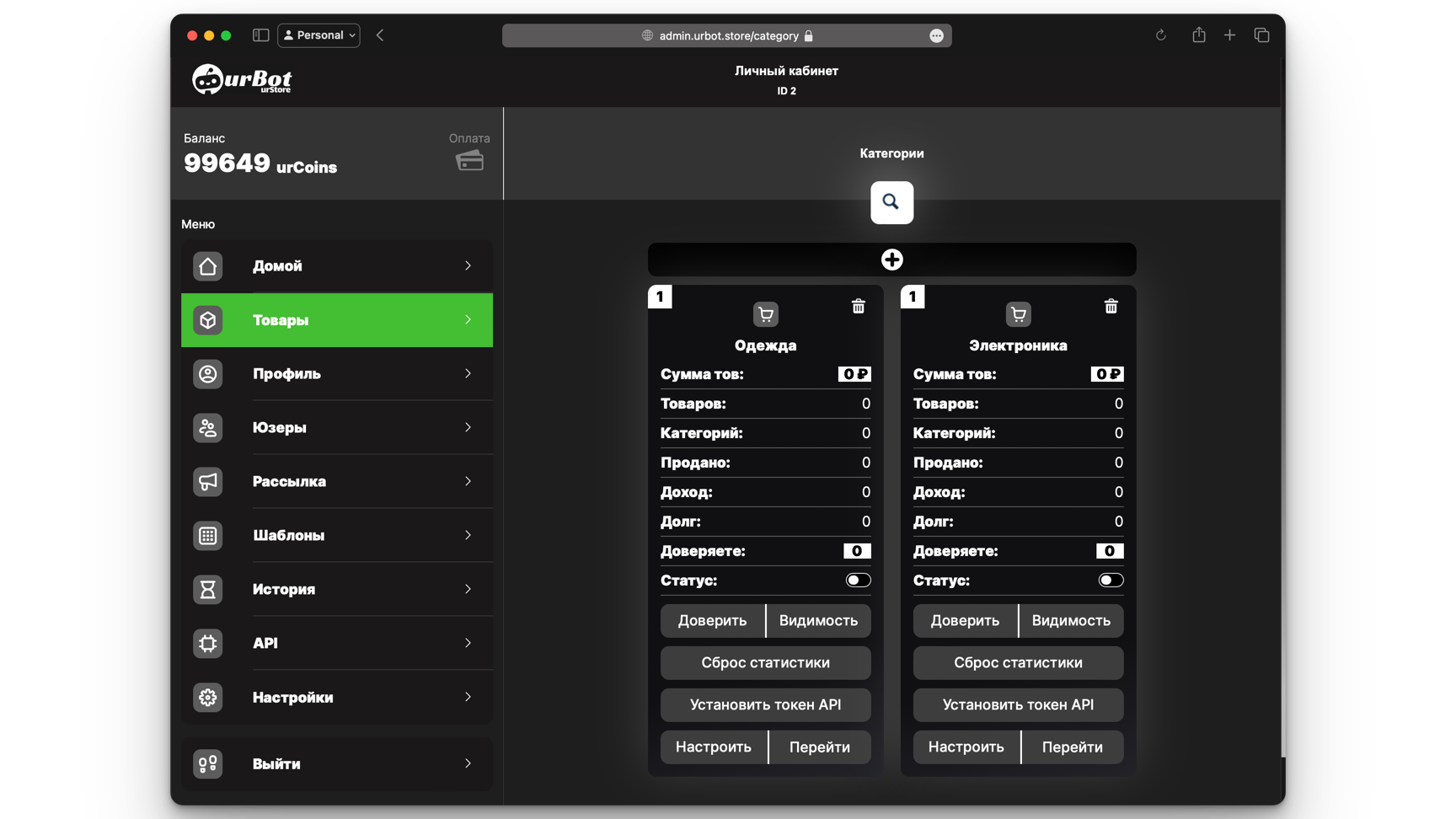The image size is (1456, 819).
Task: Enable Статус for Электроника category
Action: pos(1111,580)
